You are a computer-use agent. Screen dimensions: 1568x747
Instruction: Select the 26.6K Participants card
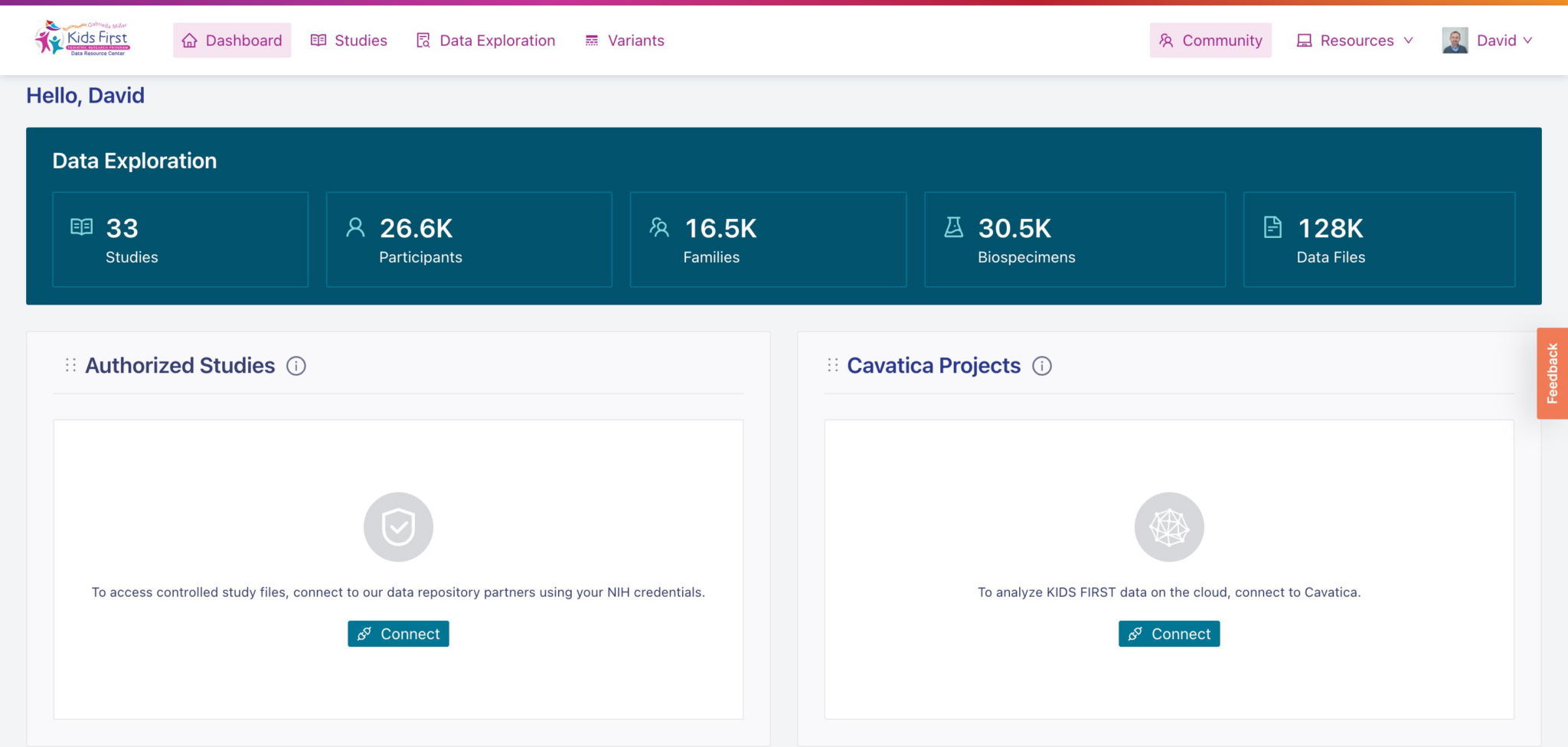coord(469,240)
